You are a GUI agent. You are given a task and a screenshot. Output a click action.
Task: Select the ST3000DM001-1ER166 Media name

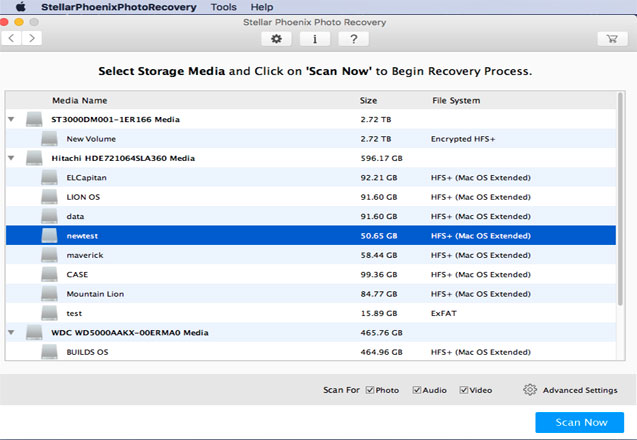pyautogui.click(x=115, y=119)
